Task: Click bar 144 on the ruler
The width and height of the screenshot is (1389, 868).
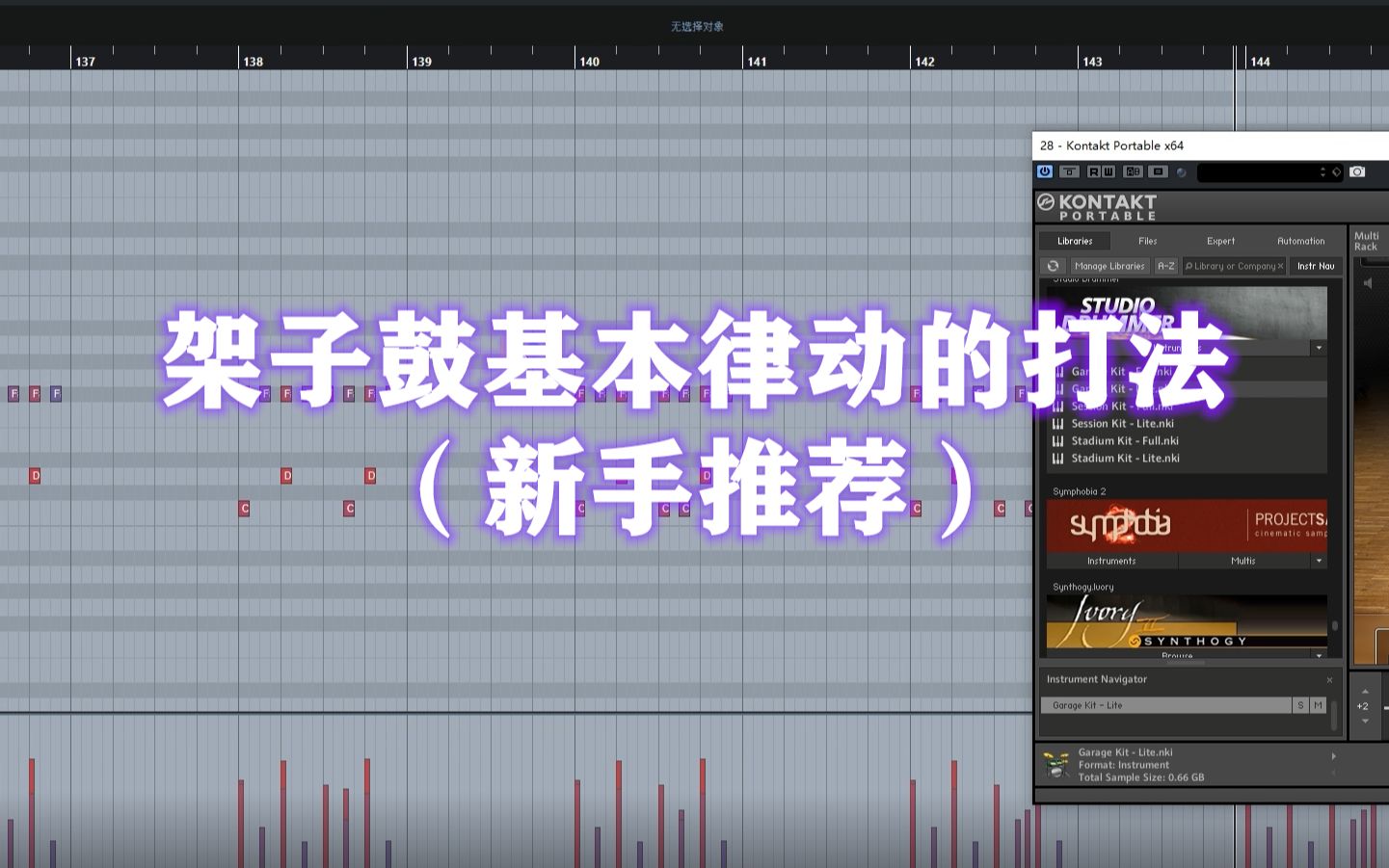Action: click(x=1260, y=62)
